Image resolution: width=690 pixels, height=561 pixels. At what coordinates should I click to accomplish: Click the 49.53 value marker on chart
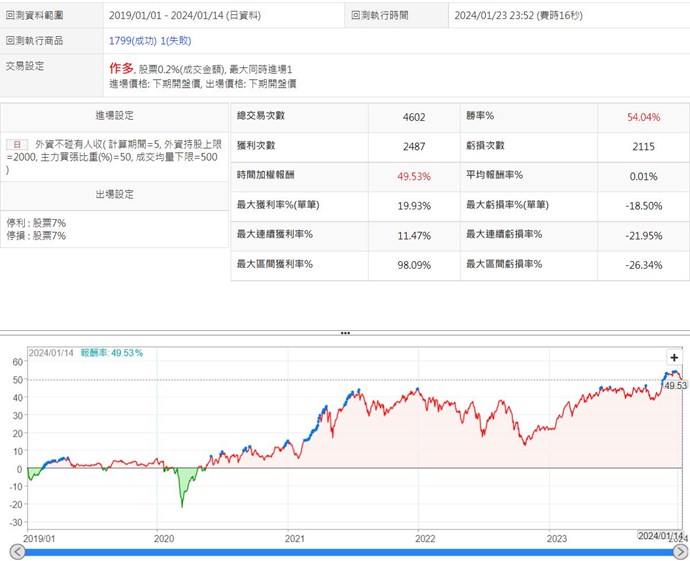(x=676, y=384)
